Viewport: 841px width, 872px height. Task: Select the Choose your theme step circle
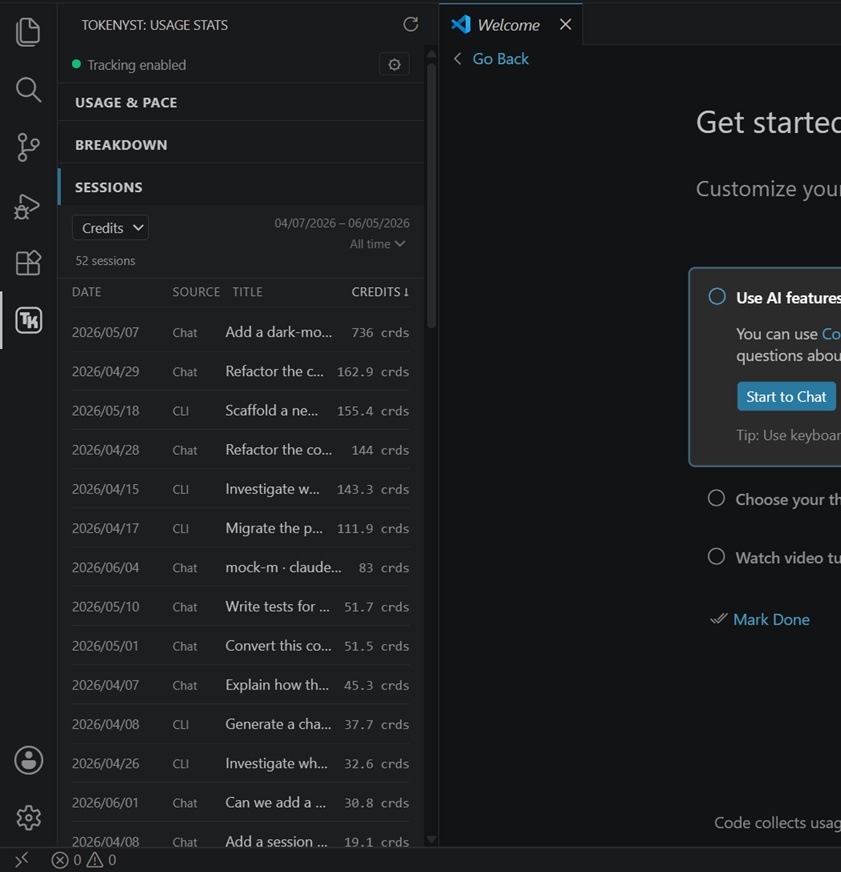[716, 498]
